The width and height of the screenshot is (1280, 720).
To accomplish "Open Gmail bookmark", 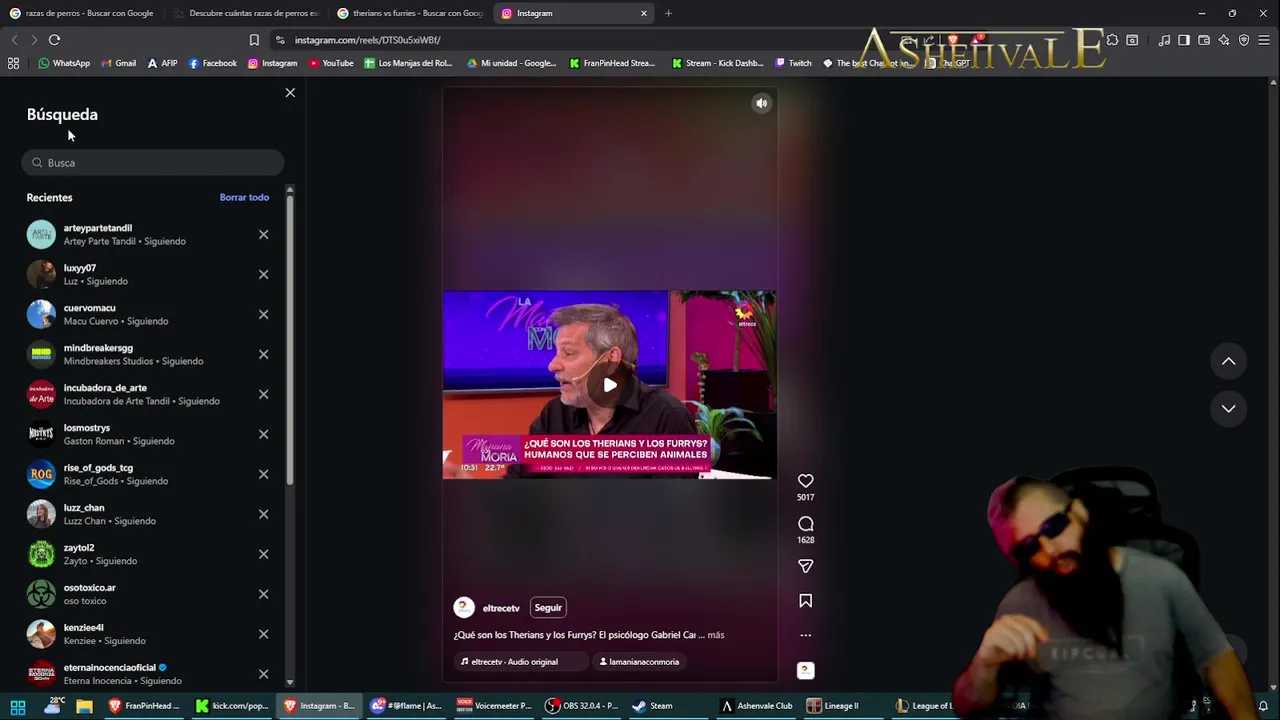I will pos(118,63).
